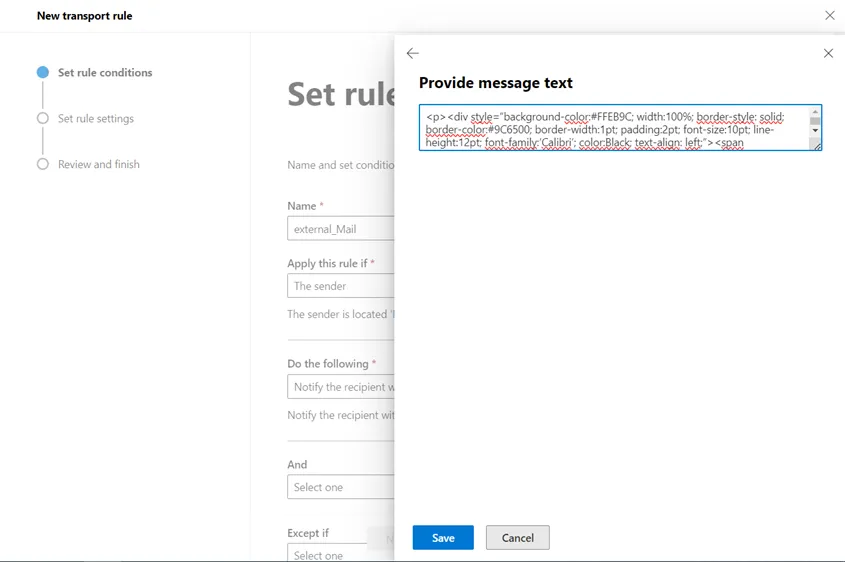The width and height of the screenshot is (845, 562).
Task: Click the message text box scroll up arrow
Action: pyautogui.click(x=815, y=112)
